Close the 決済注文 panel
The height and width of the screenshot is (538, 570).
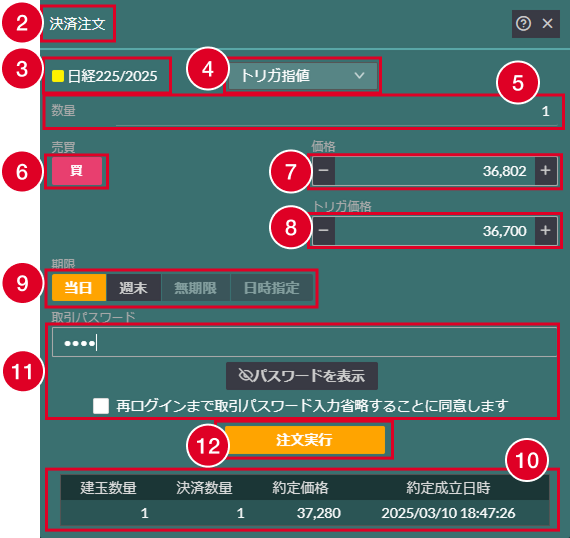[547, 24]
